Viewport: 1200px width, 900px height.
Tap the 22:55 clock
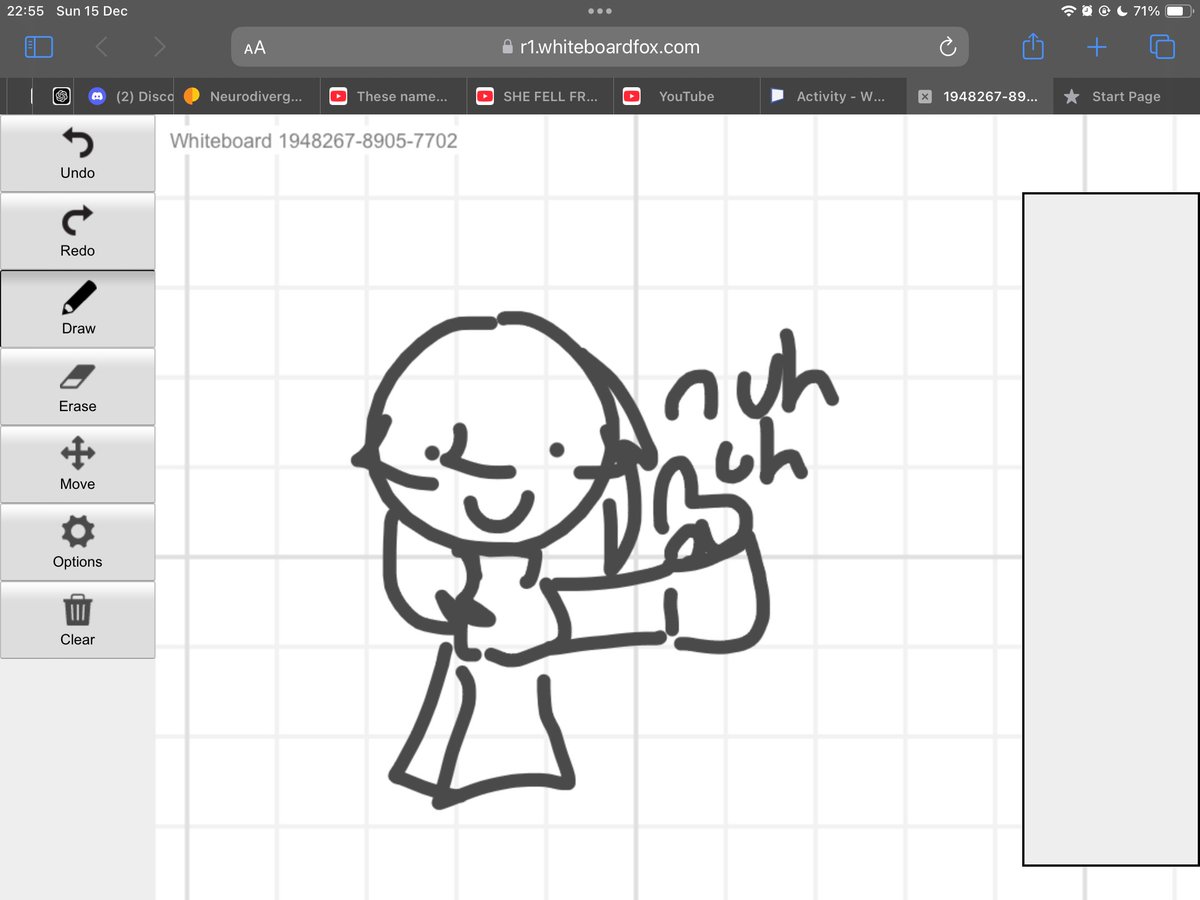pos(24,11)
